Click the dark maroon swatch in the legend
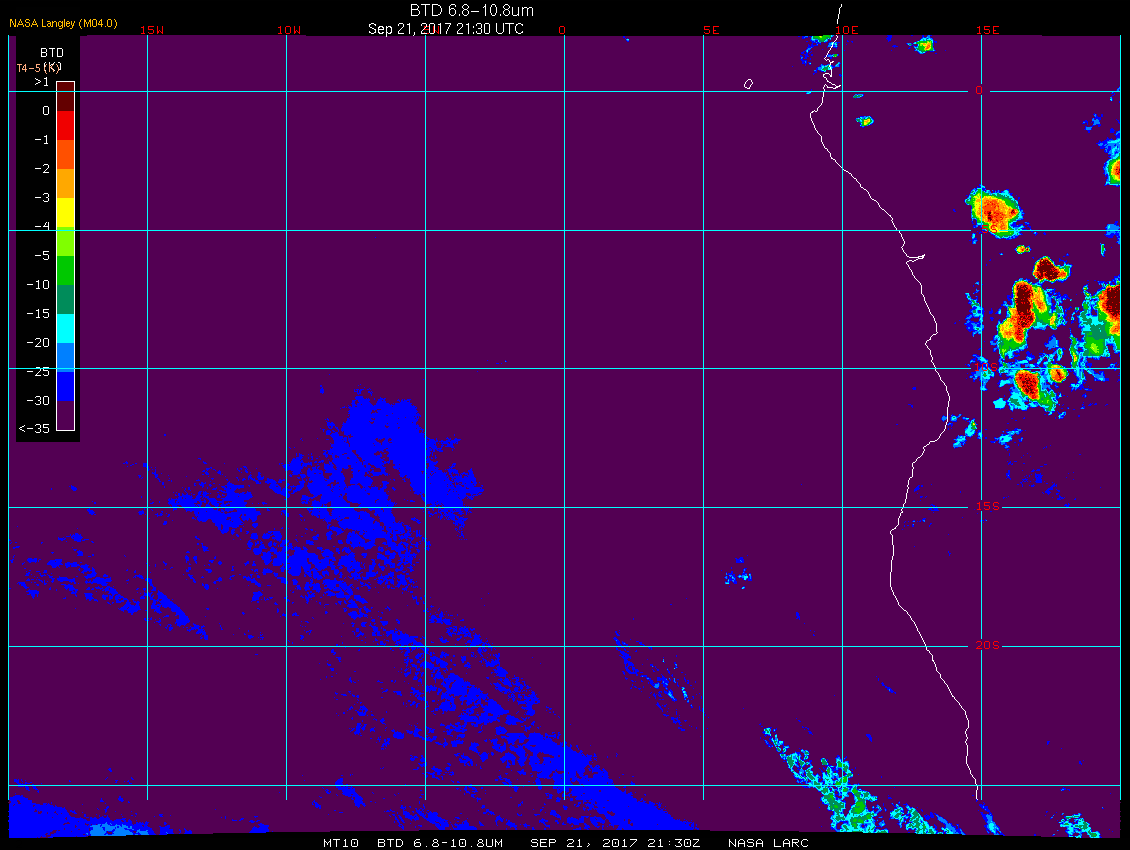This screenshot has height=850, width=1130. click(66, 97)
